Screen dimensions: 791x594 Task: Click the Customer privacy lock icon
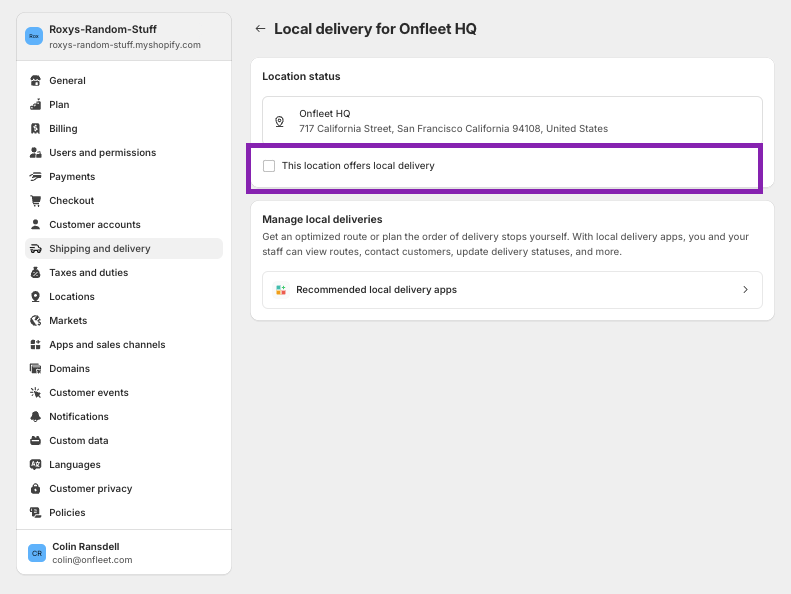[35, 489]
